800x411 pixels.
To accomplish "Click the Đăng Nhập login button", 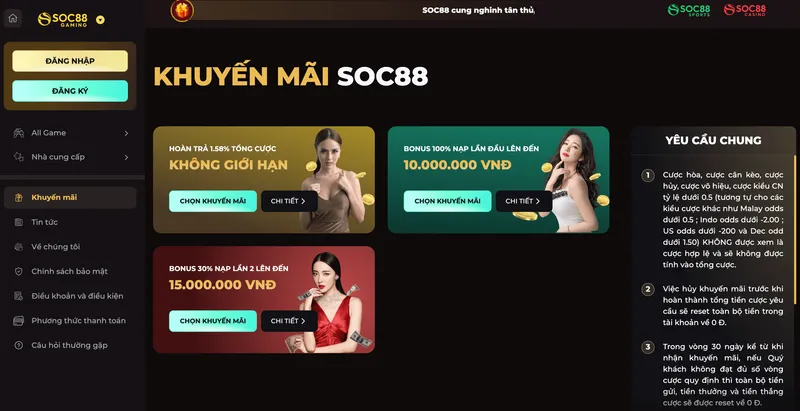I will [70, 61].
